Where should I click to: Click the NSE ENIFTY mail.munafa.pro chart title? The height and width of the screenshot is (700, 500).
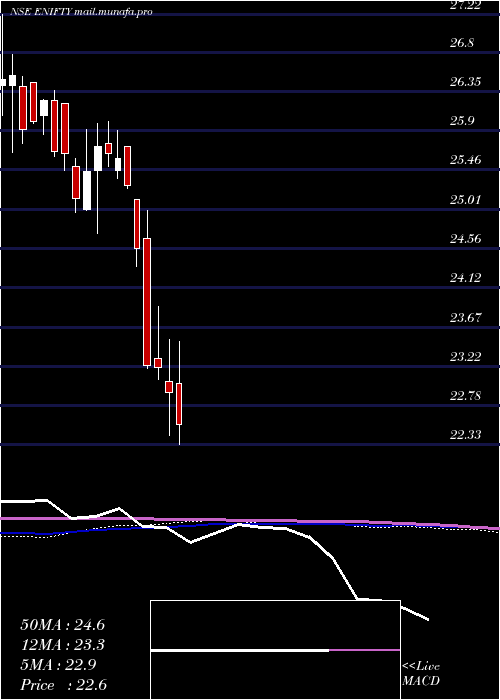79,12
